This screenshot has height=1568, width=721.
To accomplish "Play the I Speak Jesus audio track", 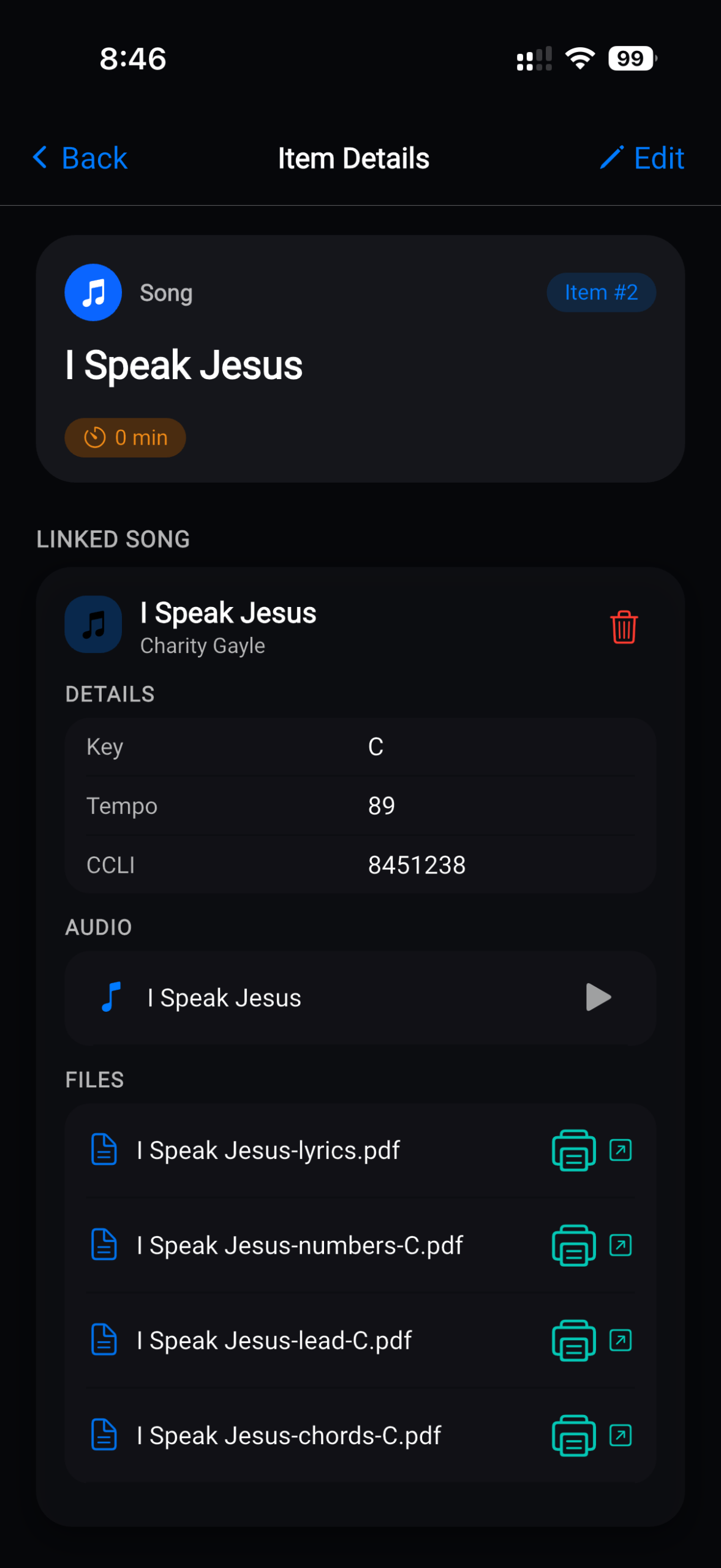I will click(598, 997).
